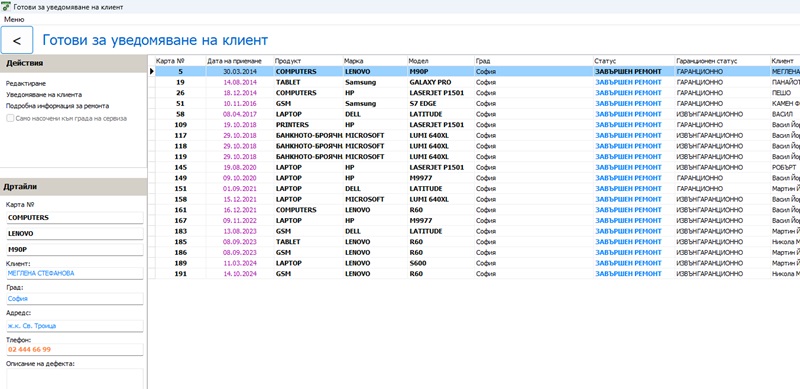800x389 pixels.
Task: Click the date 14.08.2014 cell
Action: click(x=240, y=82)
